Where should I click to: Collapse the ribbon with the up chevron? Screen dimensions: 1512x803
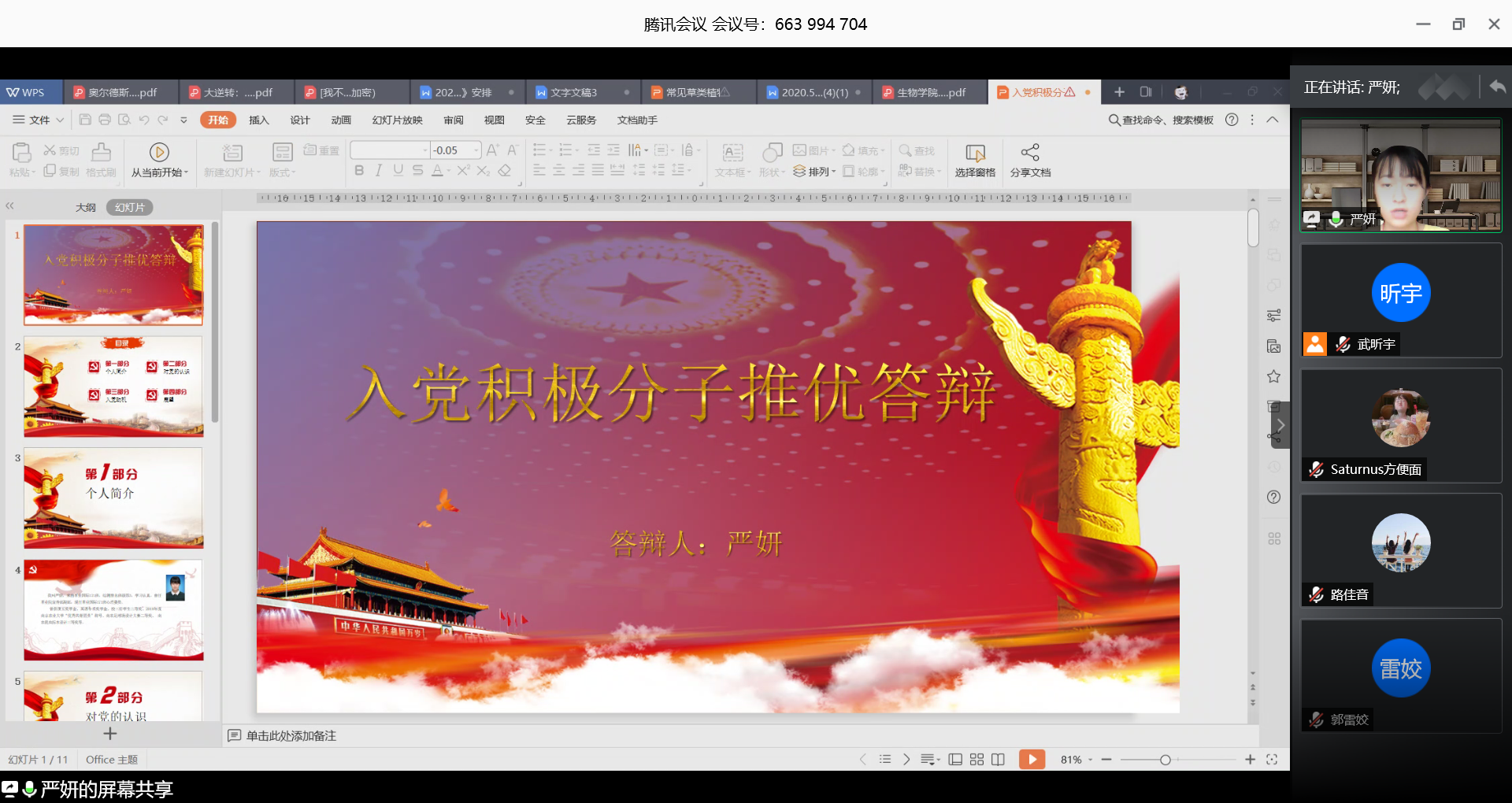click(x=1273, y=120)
